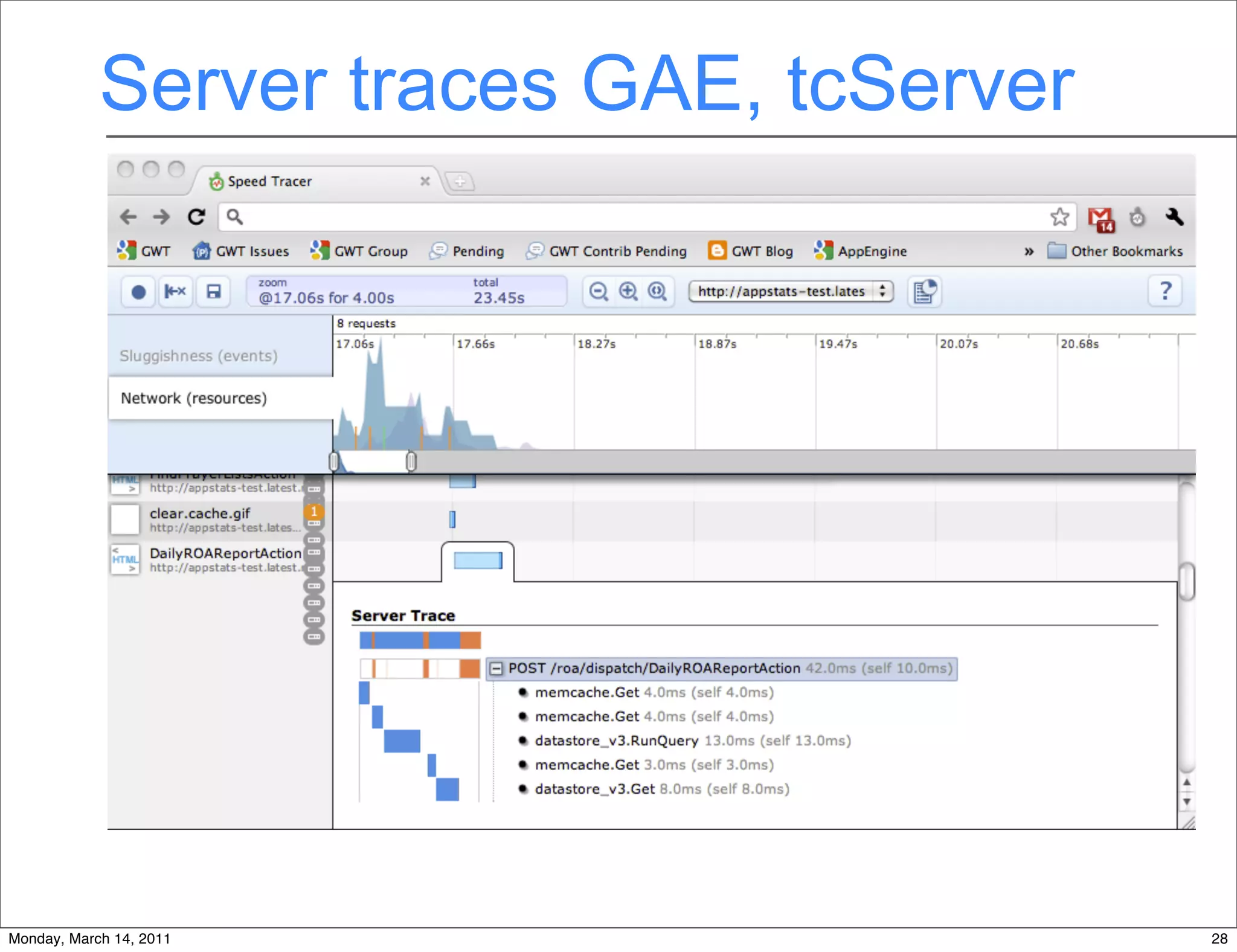1237x952 pixels.
Task: Click the clear.cache.gif timeline bar
Action: [x=452, y=519]
